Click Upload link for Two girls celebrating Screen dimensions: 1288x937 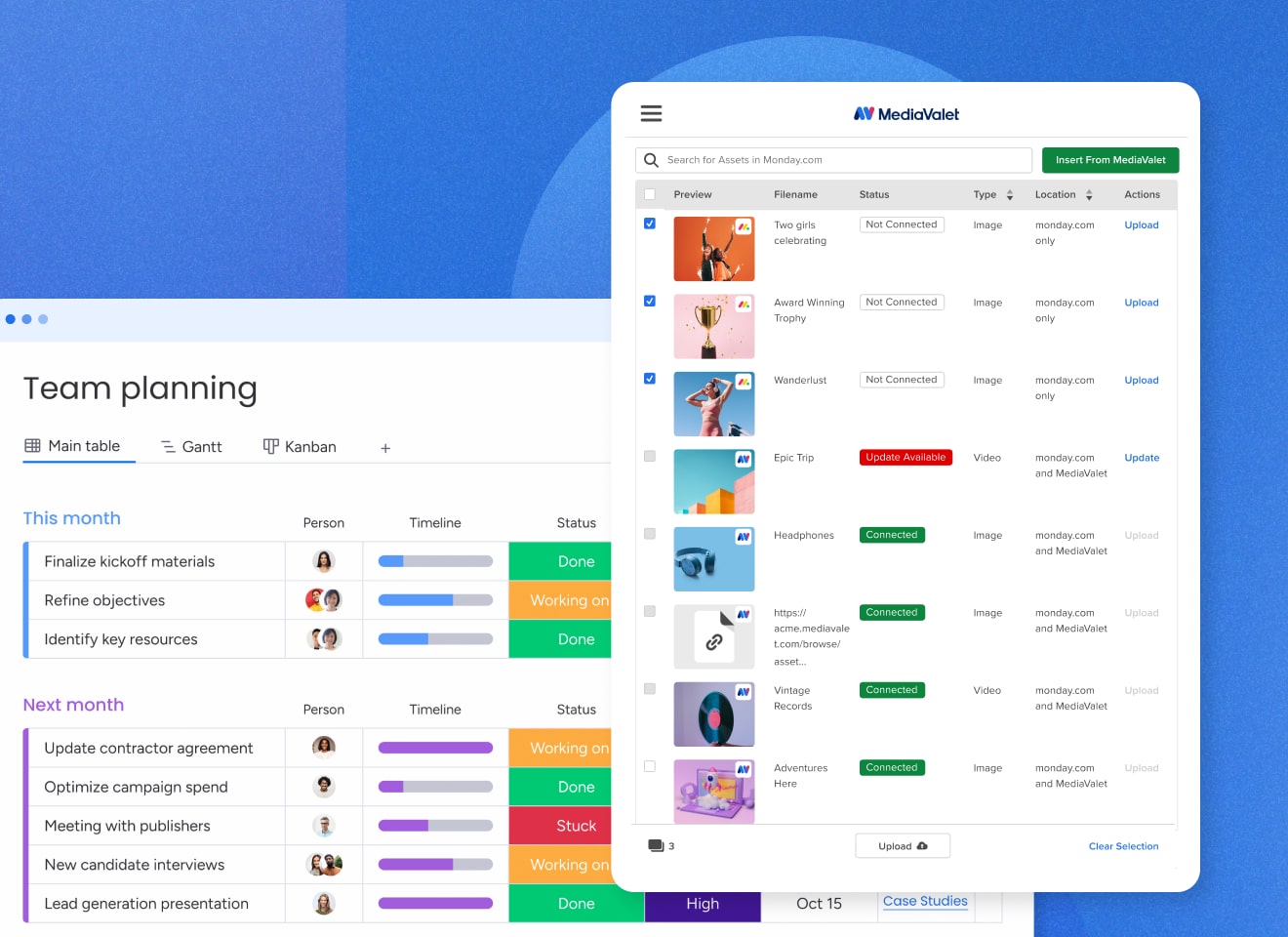tap(1142, 225)
